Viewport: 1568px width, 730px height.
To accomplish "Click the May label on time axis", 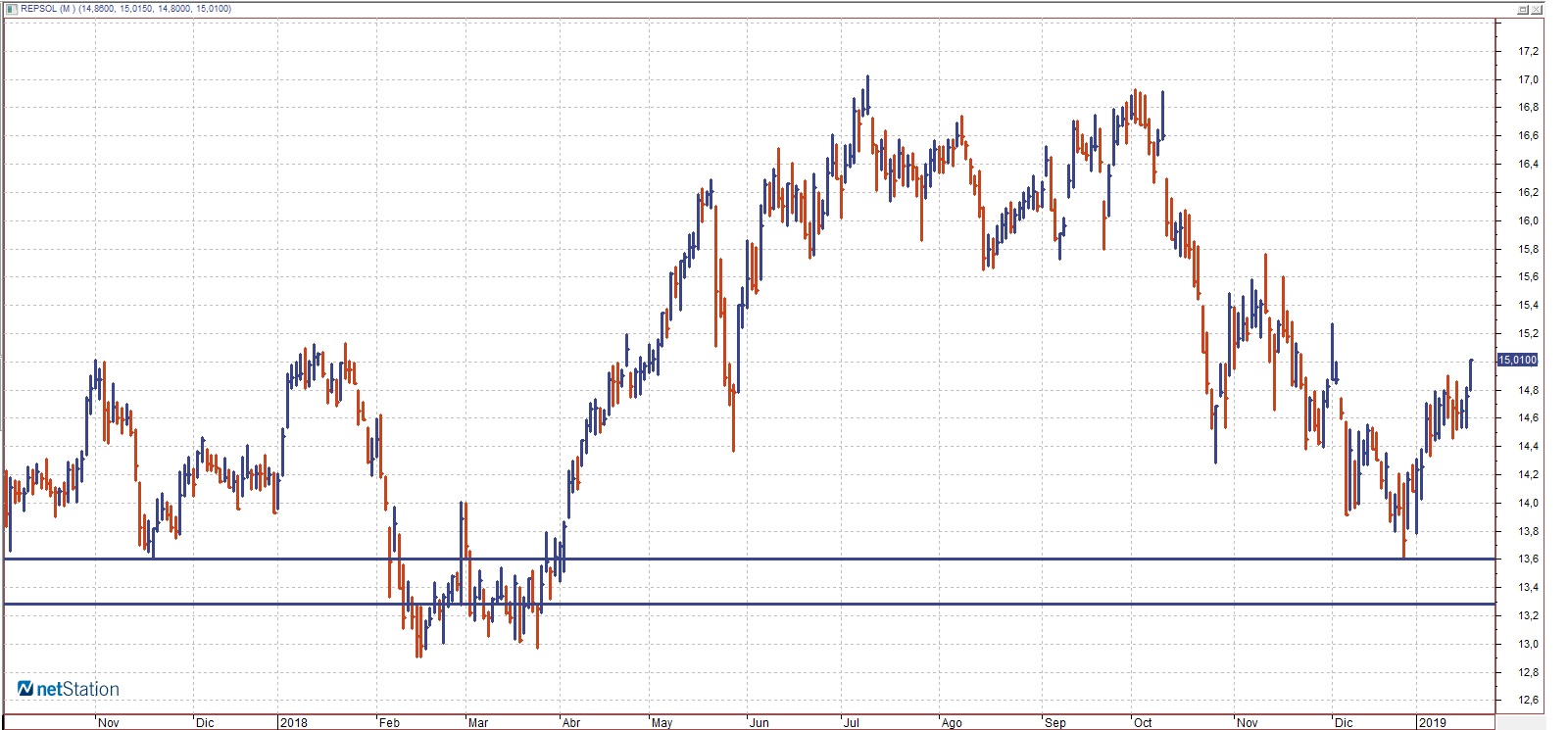I will coord(662,723).
